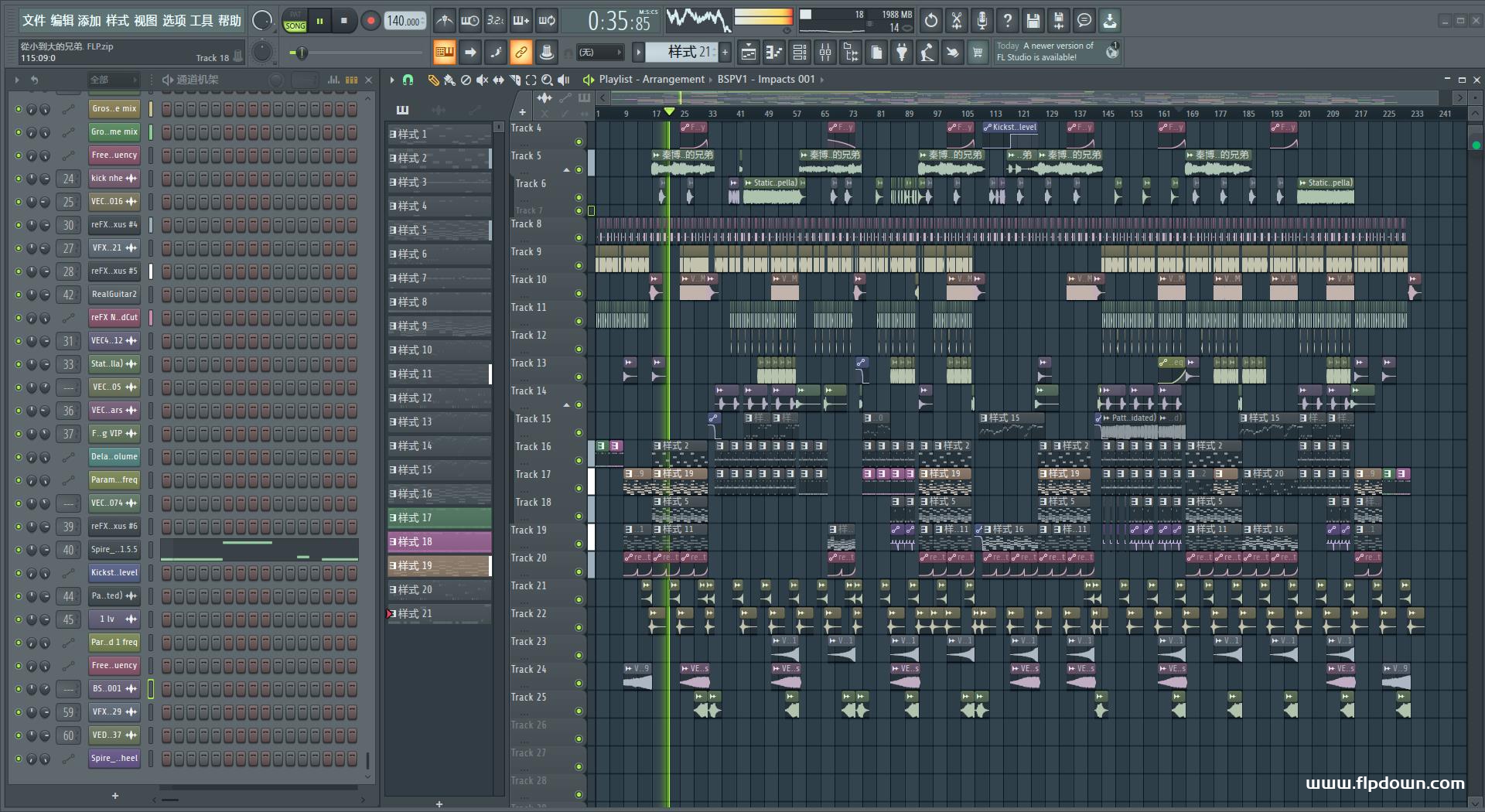Open the 文件 menu

point(33,21)
